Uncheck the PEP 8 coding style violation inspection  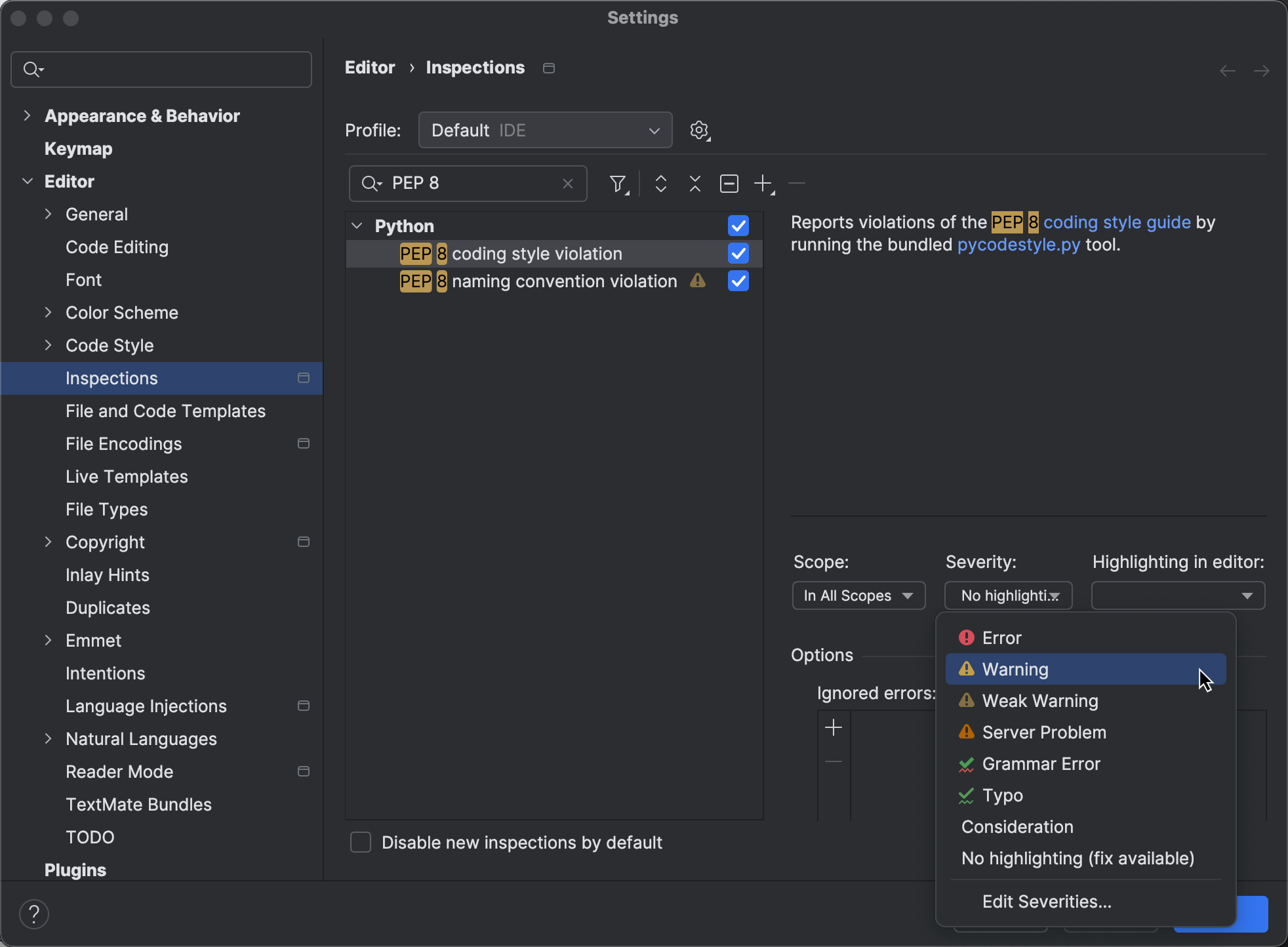(x=737, y=254)
